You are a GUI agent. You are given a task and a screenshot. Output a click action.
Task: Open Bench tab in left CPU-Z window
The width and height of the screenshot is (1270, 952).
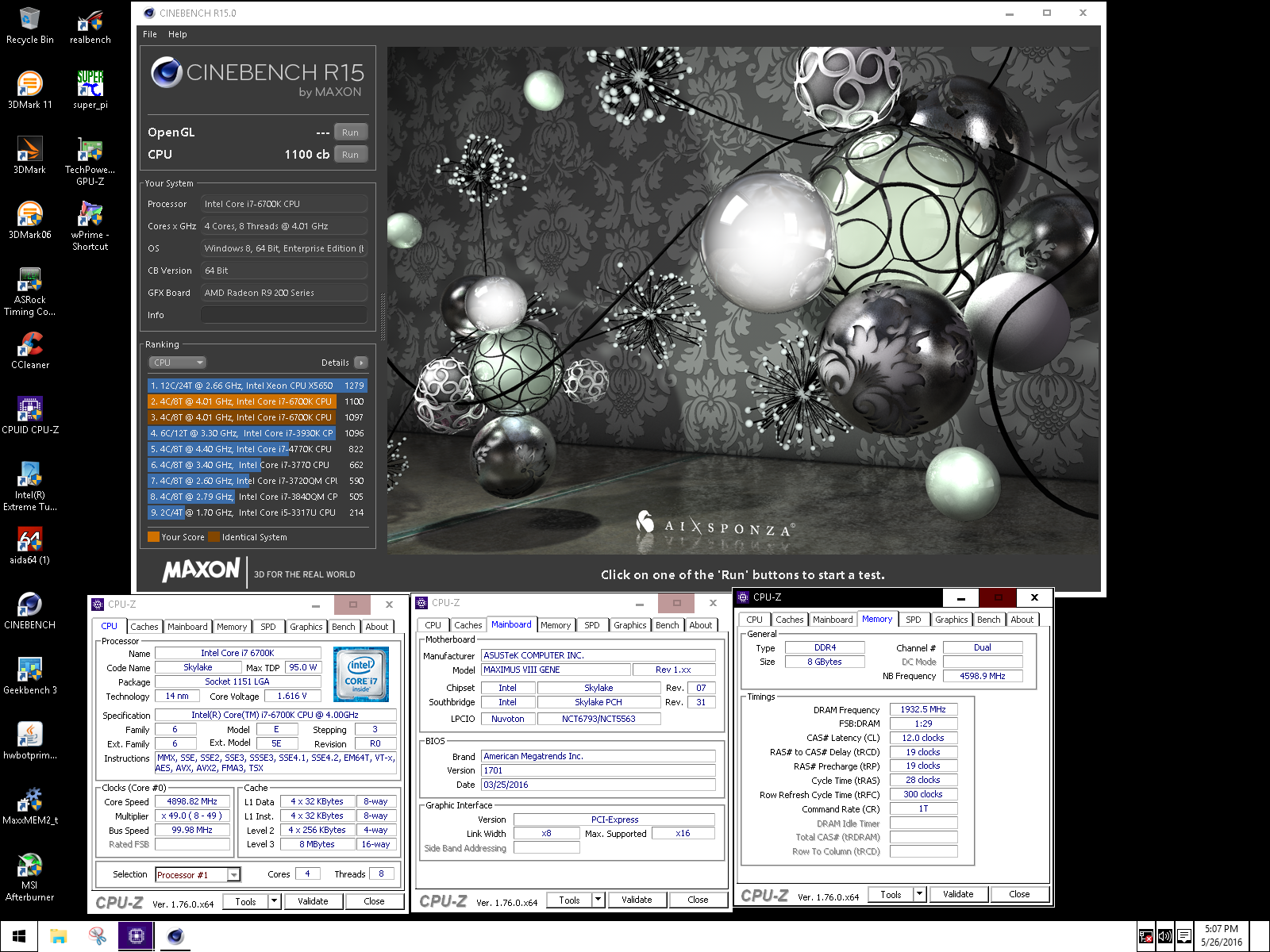[344, 627]
